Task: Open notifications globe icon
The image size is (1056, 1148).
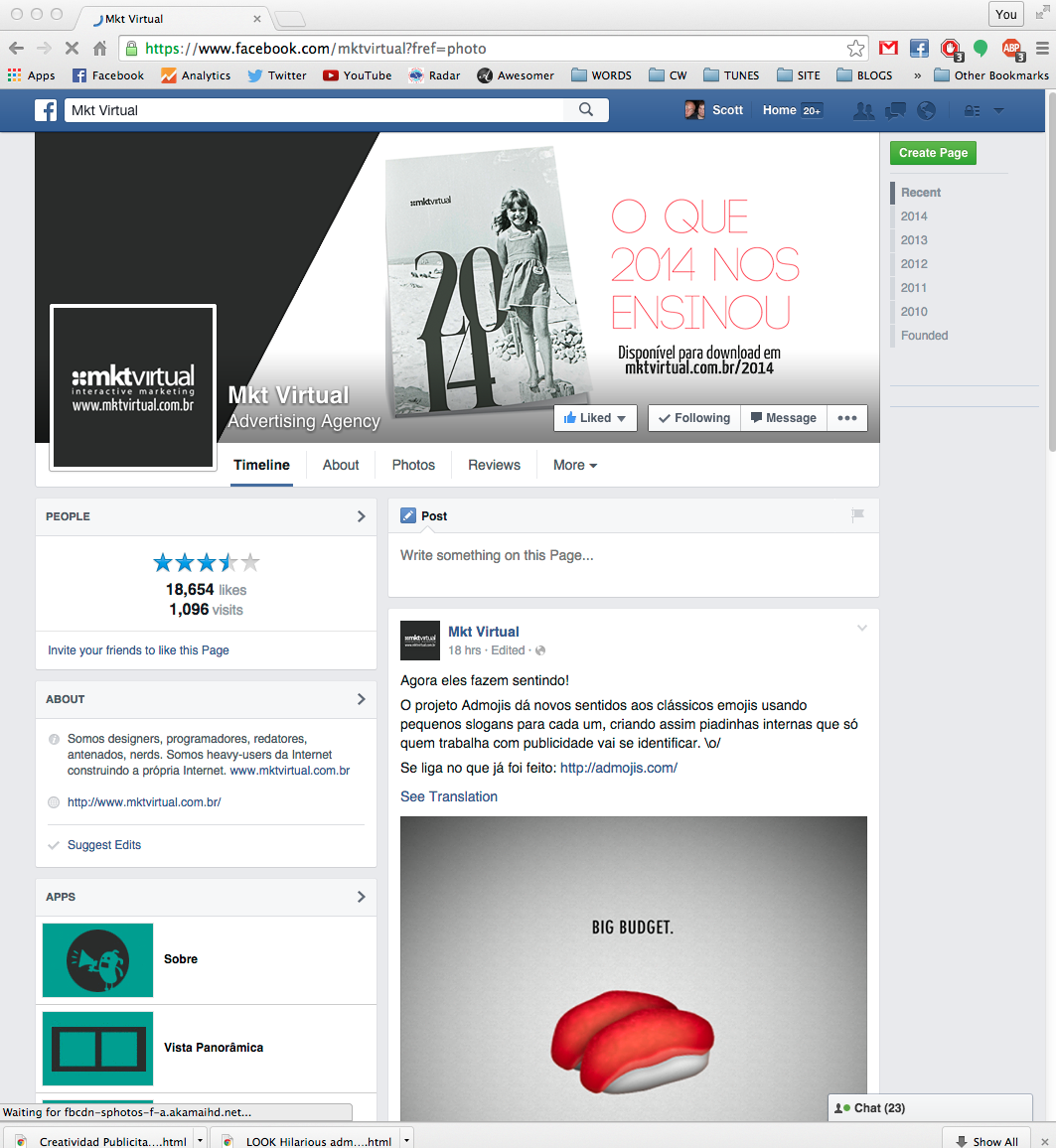Action: 927,110
